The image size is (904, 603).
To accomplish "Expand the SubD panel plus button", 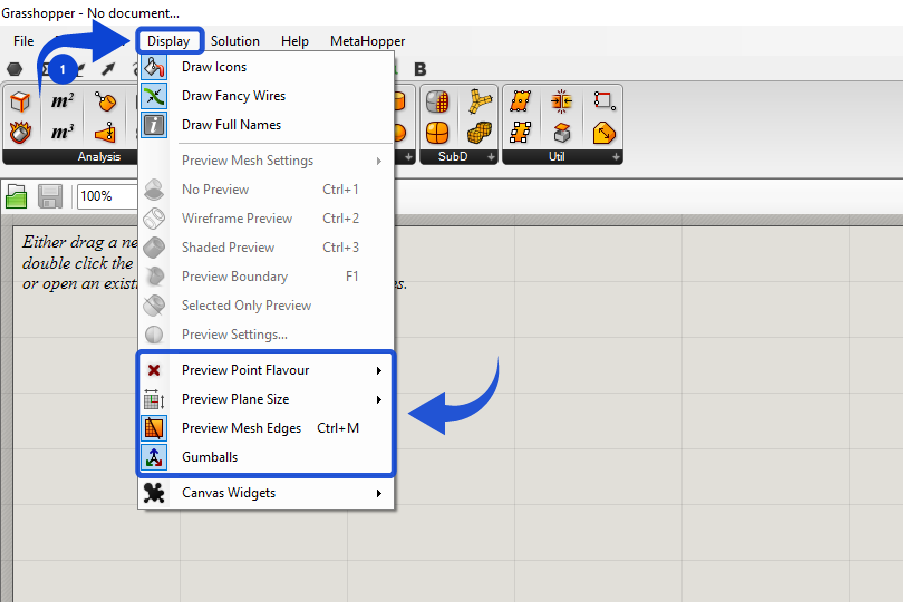I will (491, 157).
